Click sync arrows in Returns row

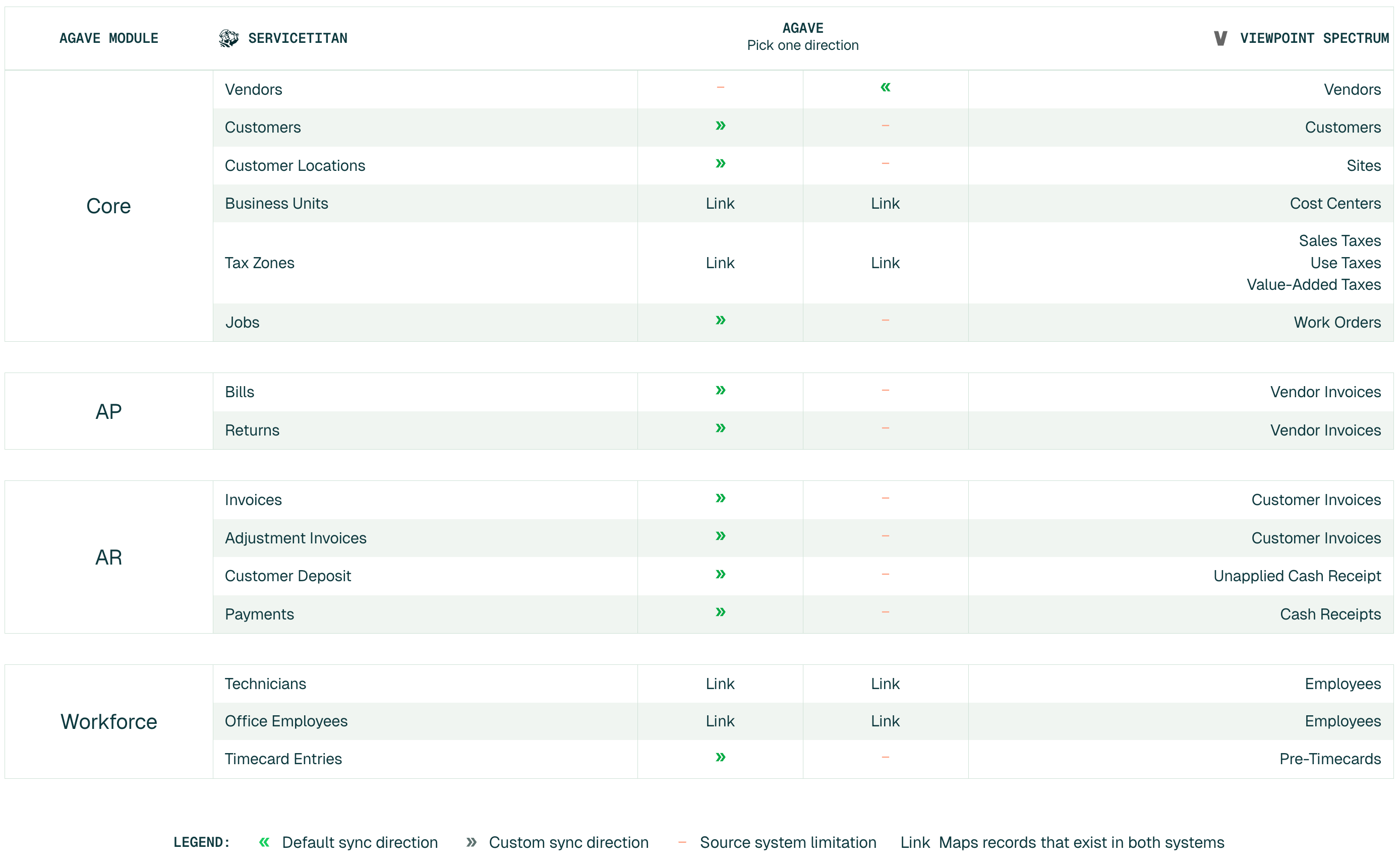pyautogui.click(x=720, y=428)
